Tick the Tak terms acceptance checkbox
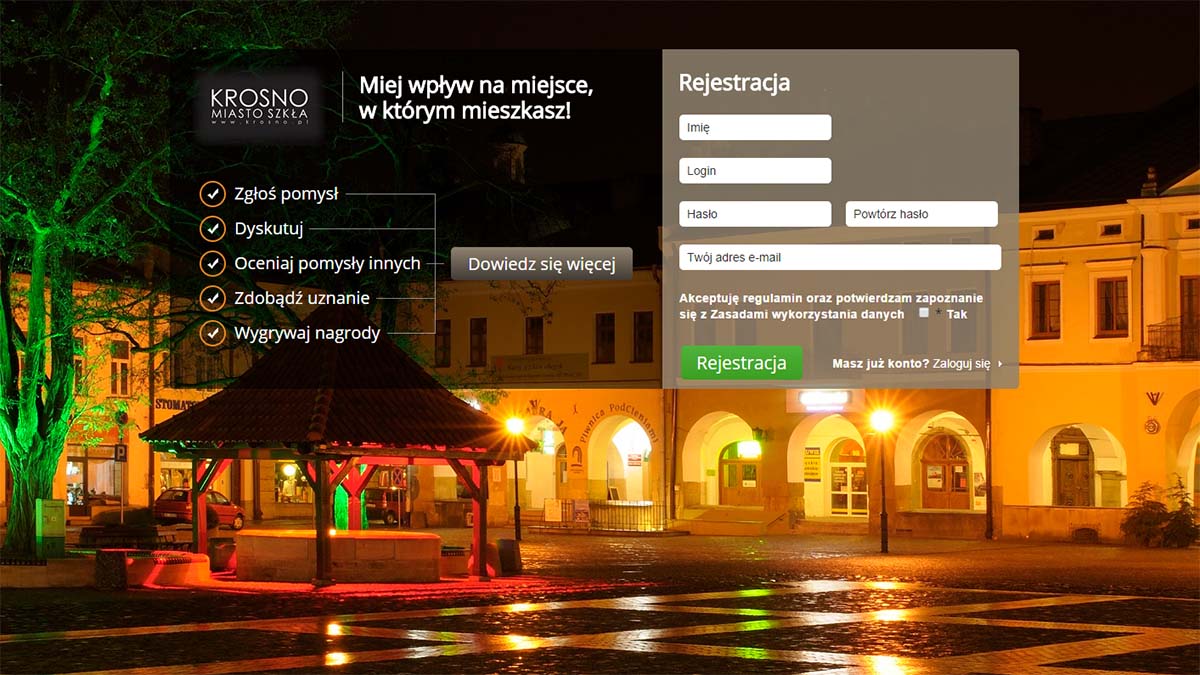The image size is (1200, 675). click(x=924, y=313)
